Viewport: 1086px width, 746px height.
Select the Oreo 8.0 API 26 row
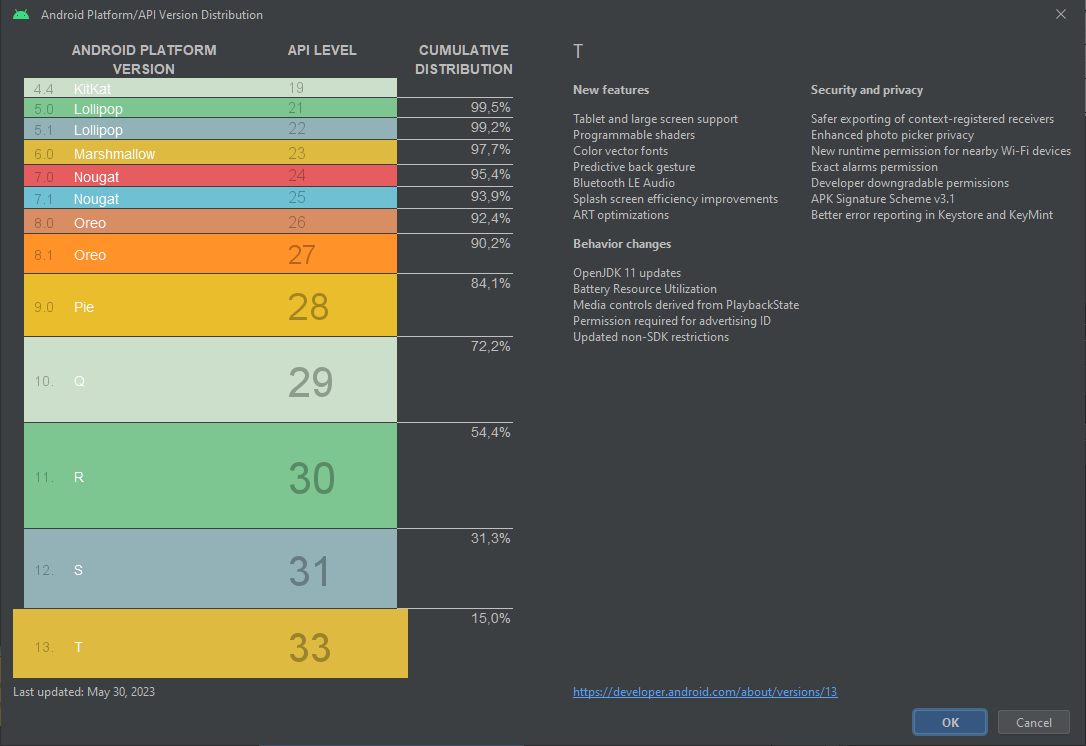click(210, 222)
